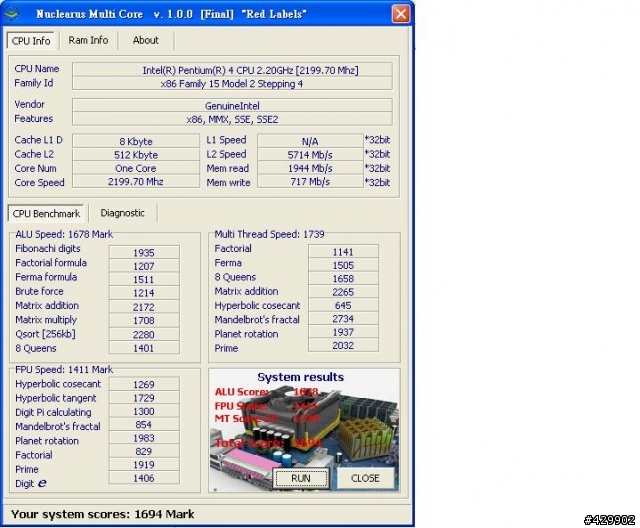Click the Digit e score 1406
The image size is (640, 528).
pyautogui.click(x=144, y=478)
